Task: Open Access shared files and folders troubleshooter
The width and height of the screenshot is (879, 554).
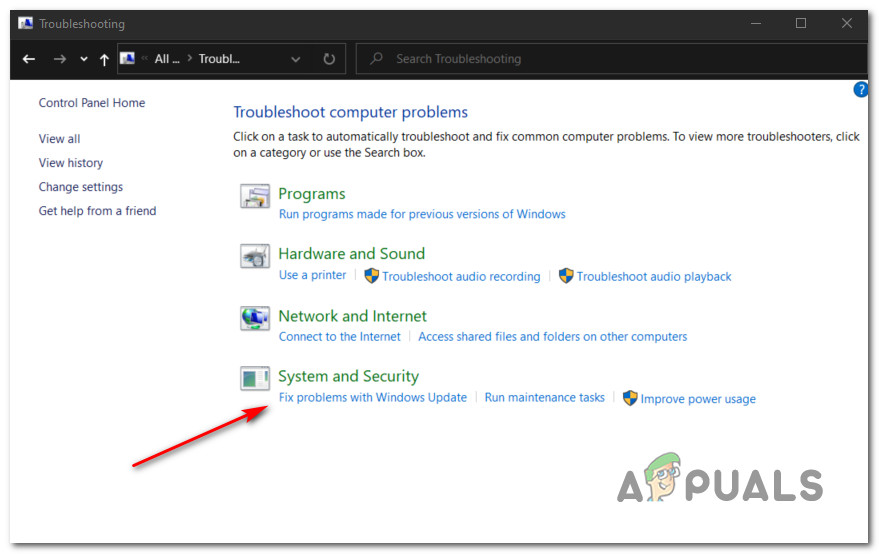Action: click(x=553, y=336)
